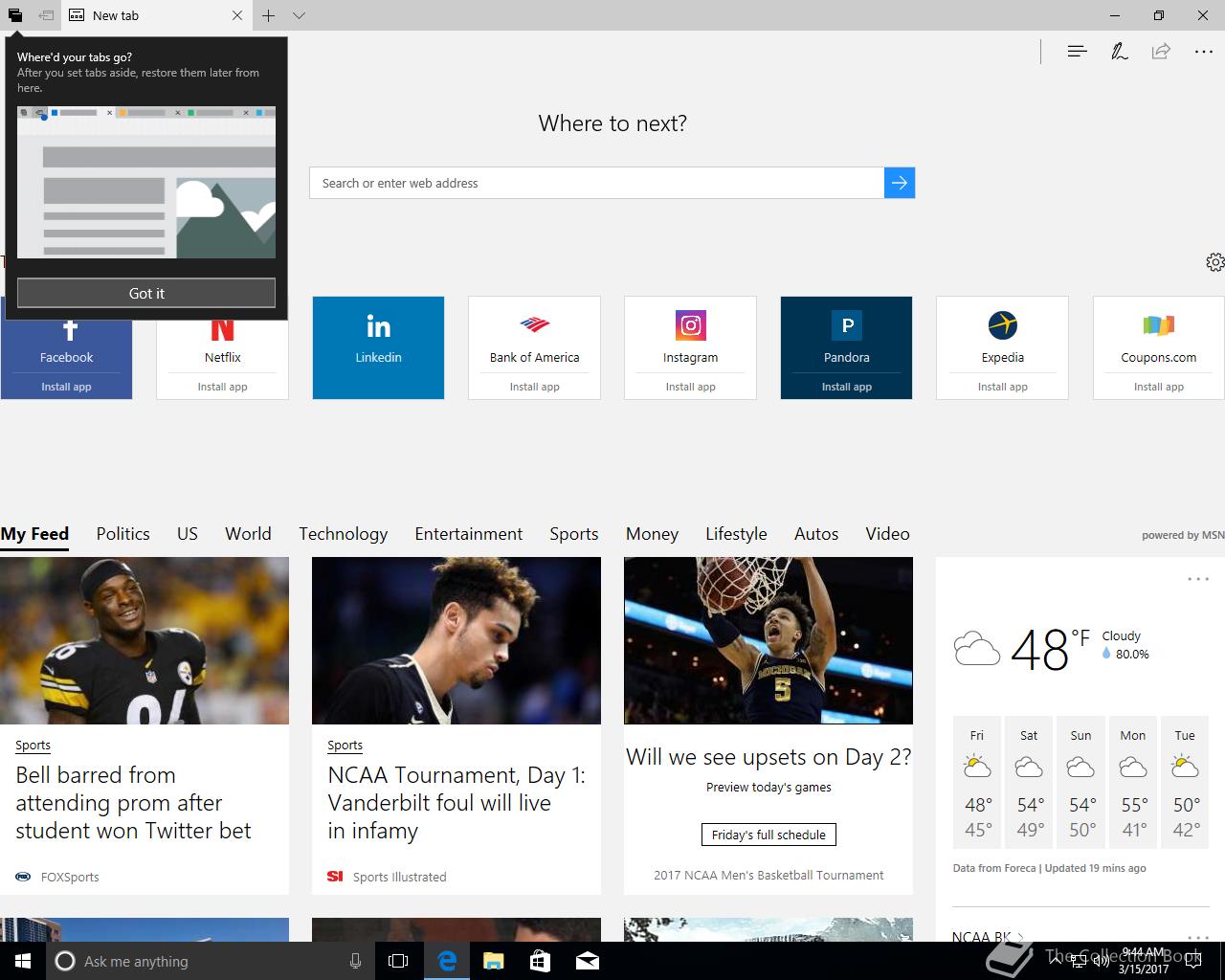Screen dimensions: 1225x980
Task: Open Bell barred from attending prom headline
Action: (x=133, y=803)
